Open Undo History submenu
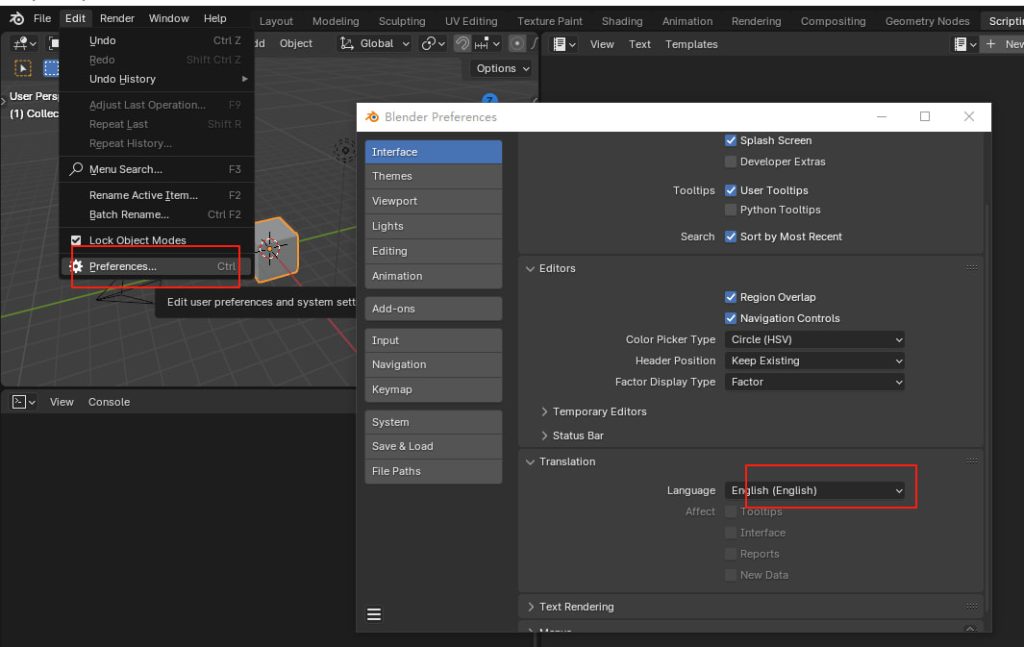 (157, 79)
